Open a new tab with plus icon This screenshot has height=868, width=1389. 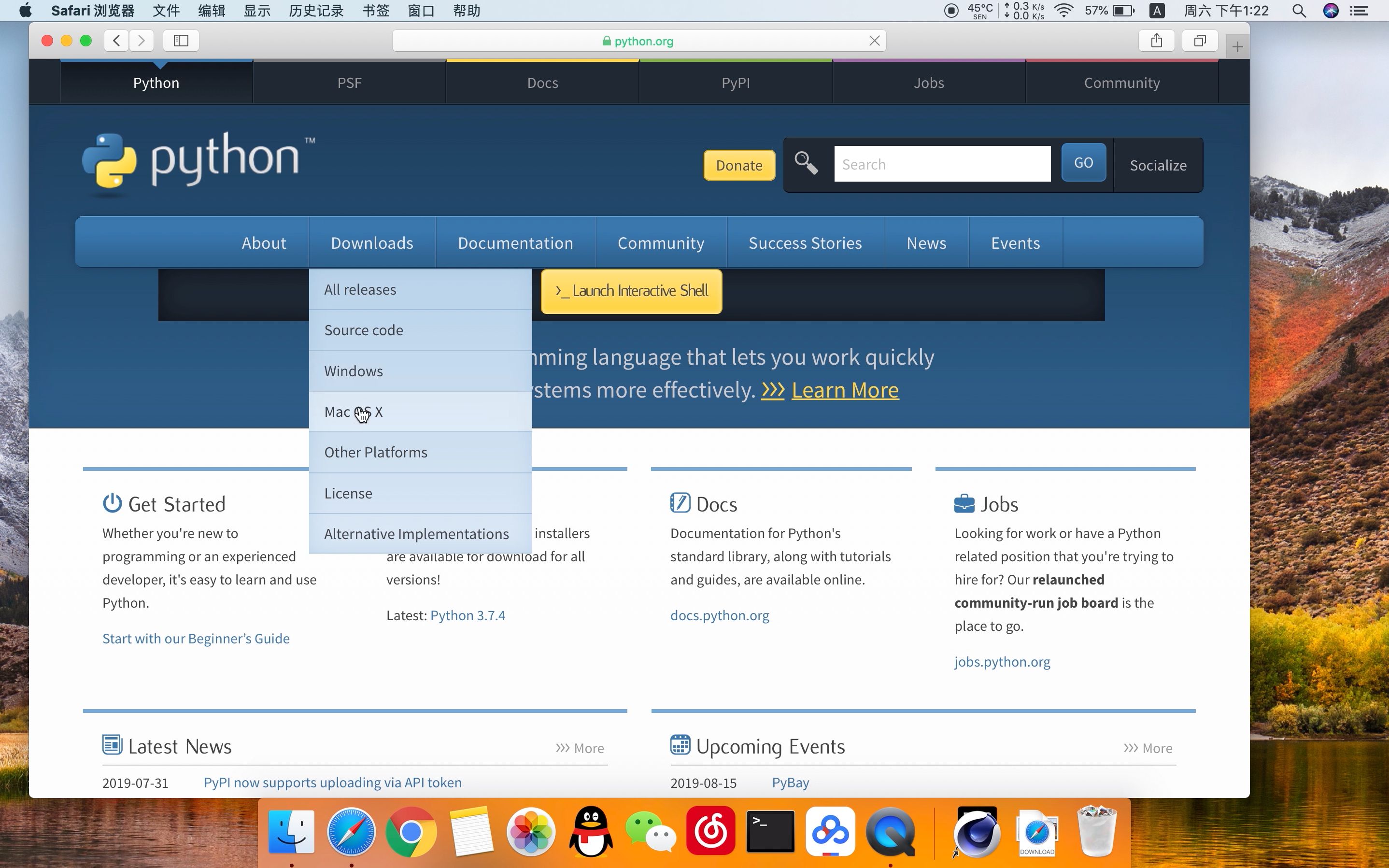1237,47
